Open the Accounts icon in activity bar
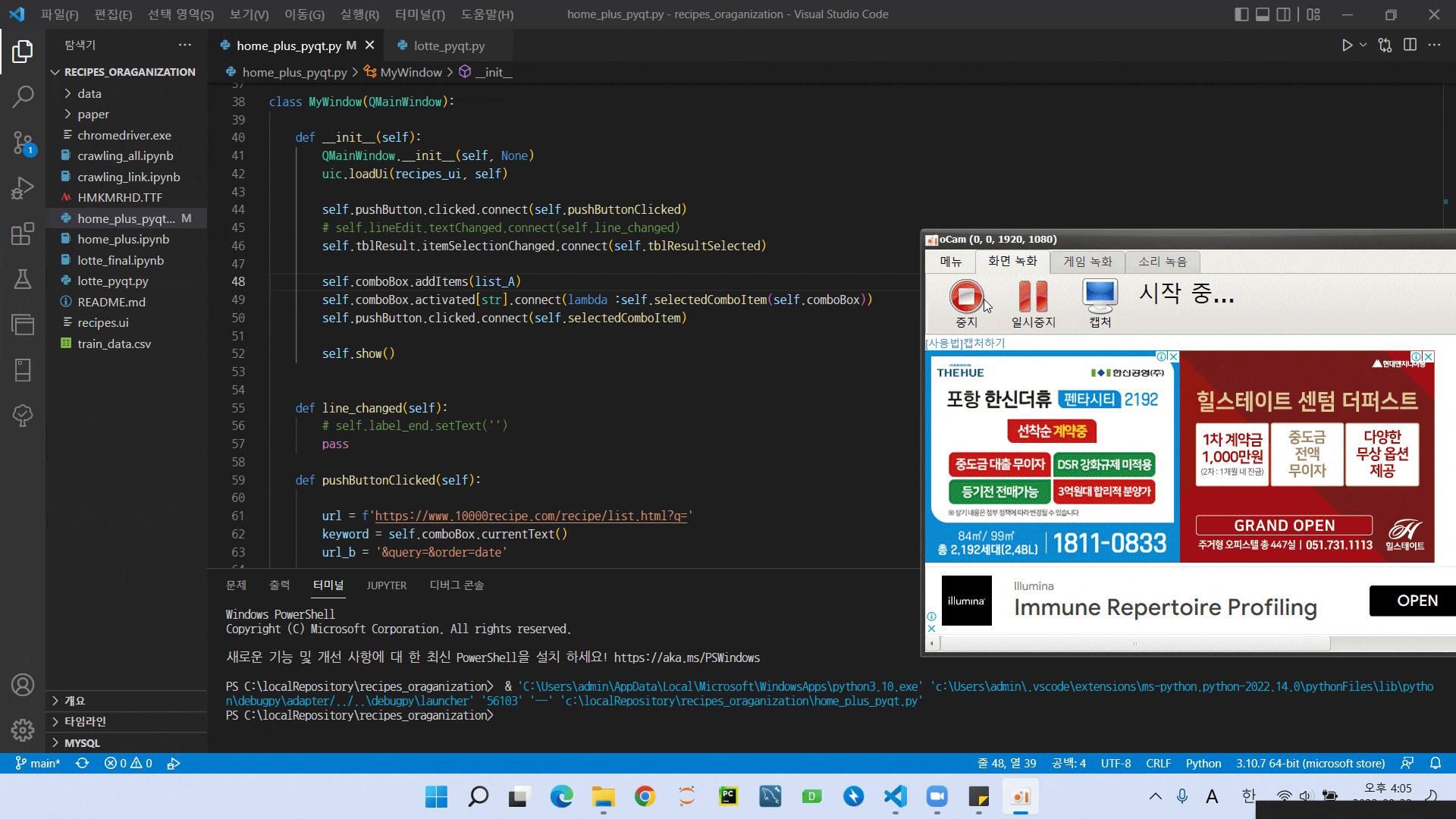The image size is (1456, 819). tap(23, 685)
